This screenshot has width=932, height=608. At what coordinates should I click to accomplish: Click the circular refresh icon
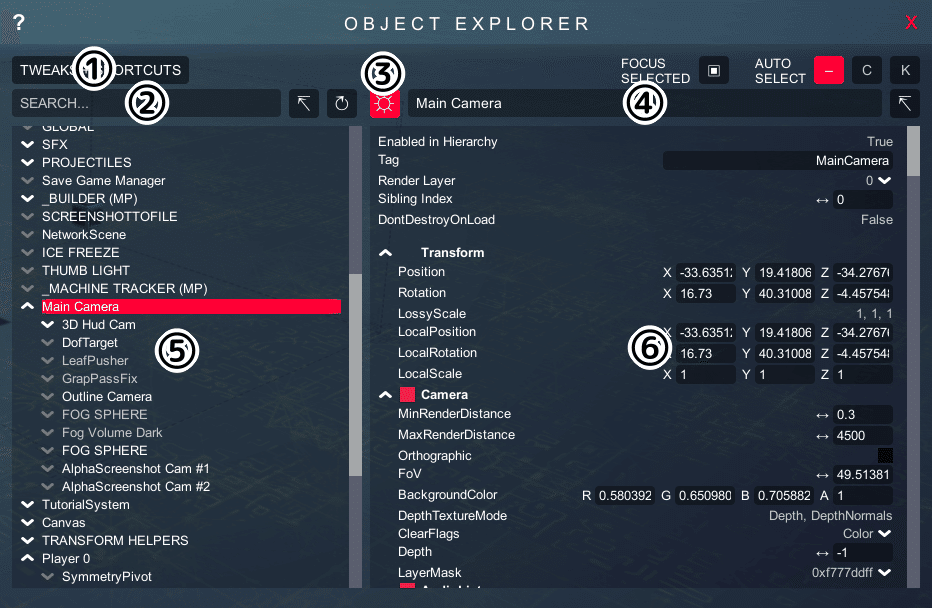click(x=342, y=103)
